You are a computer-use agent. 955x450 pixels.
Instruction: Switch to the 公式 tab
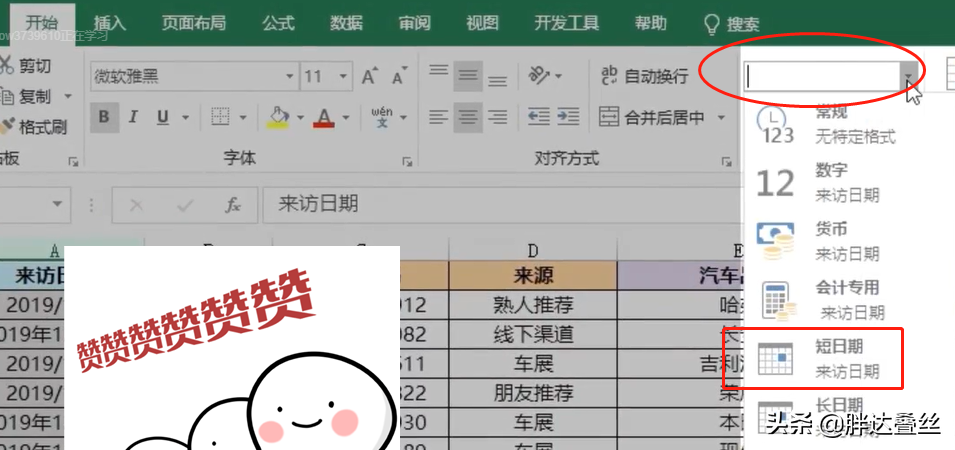(279, 23)
